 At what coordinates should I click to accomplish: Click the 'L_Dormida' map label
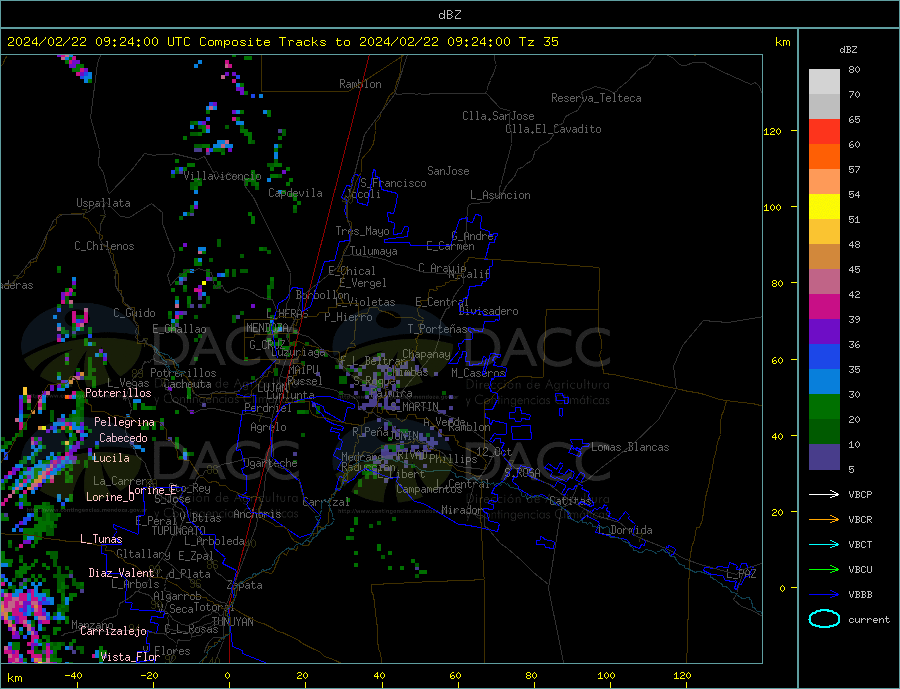pyautogui.click(x=626, y=530)
